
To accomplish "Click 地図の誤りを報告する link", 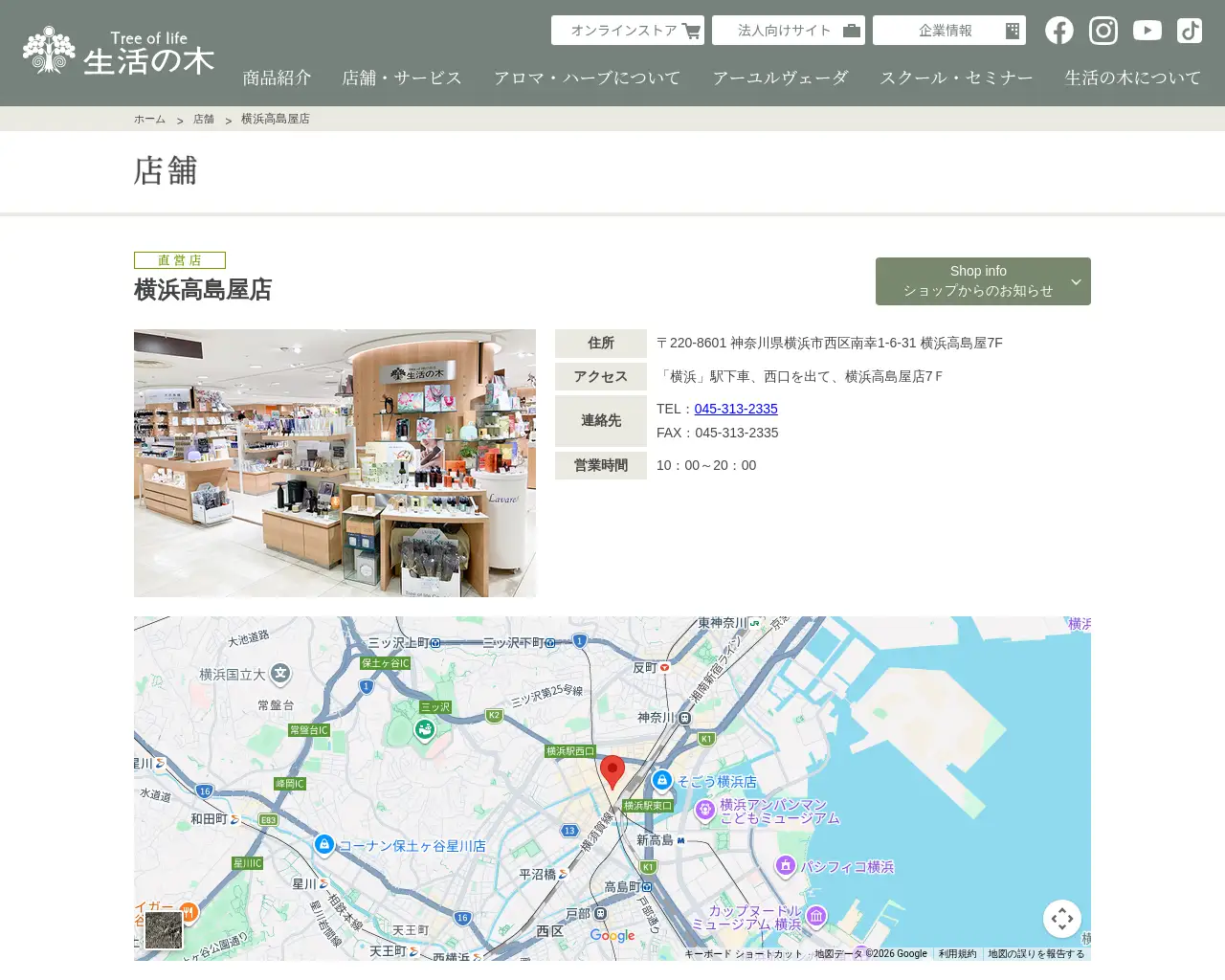I will click(1036, 954).
